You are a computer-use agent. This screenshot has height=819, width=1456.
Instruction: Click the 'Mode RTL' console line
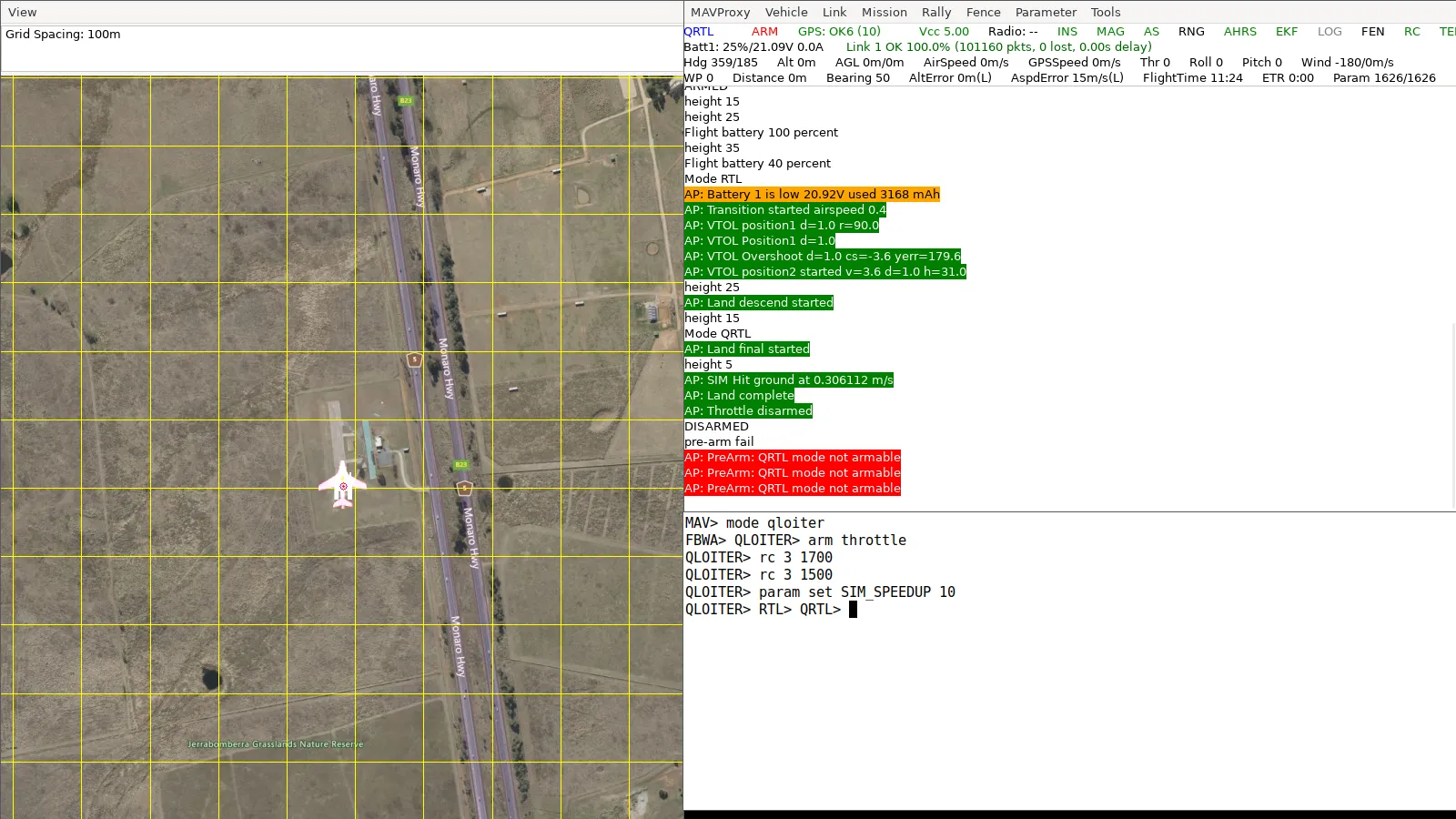[713, 178]
